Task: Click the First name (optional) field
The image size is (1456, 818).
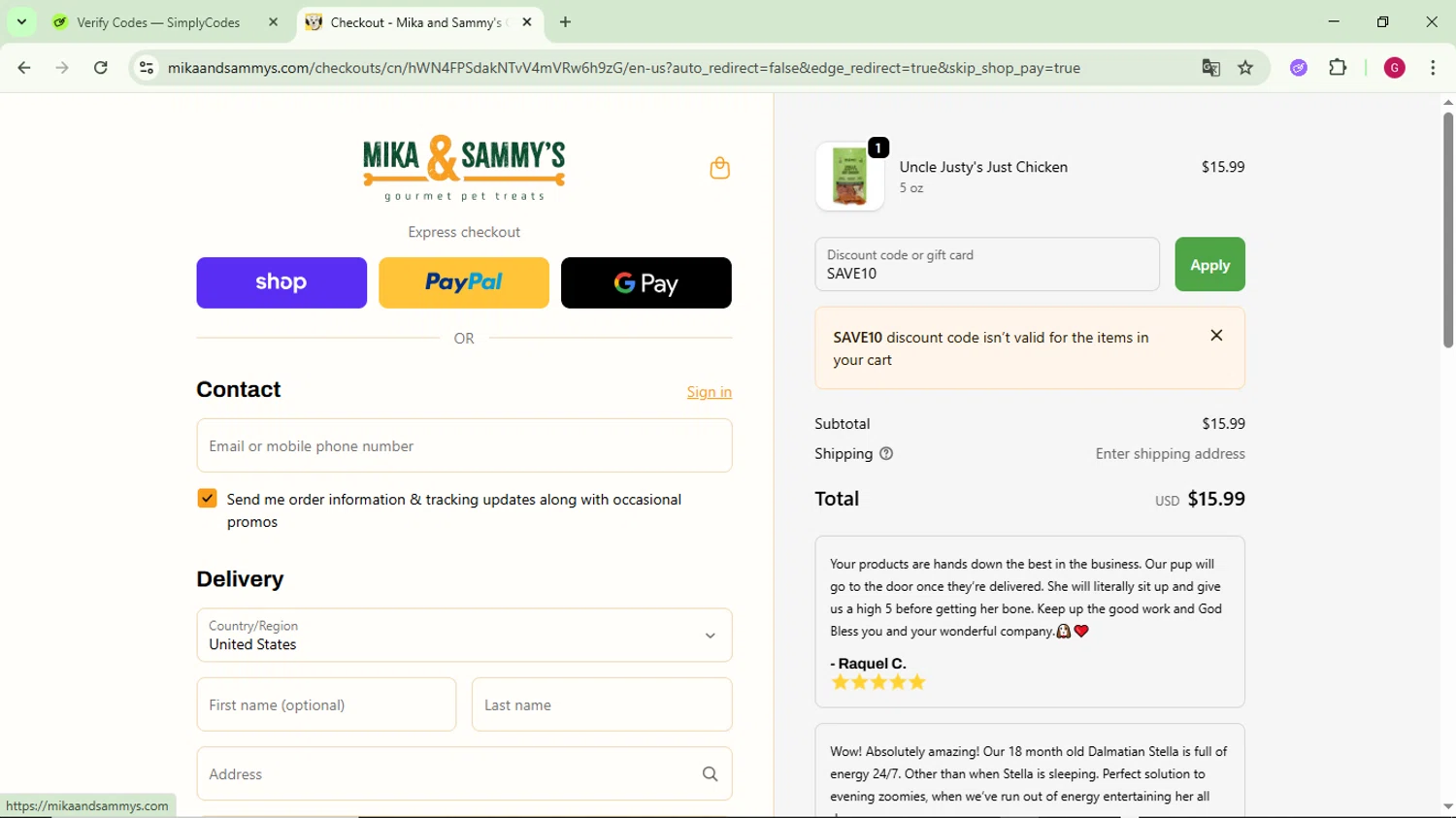Action: [x=326, y=705]
